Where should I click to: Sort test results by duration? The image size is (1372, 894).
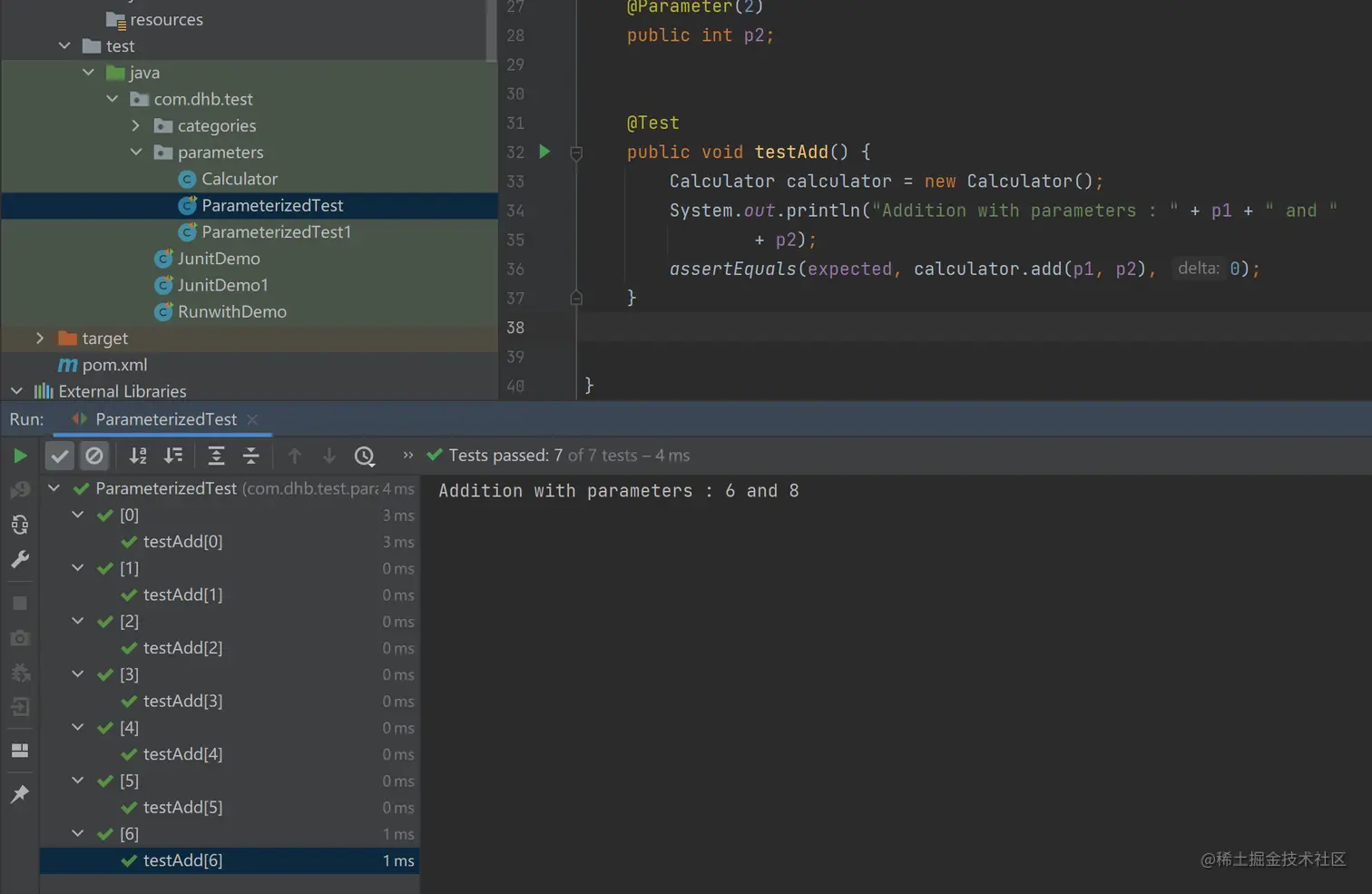[173, 456]
